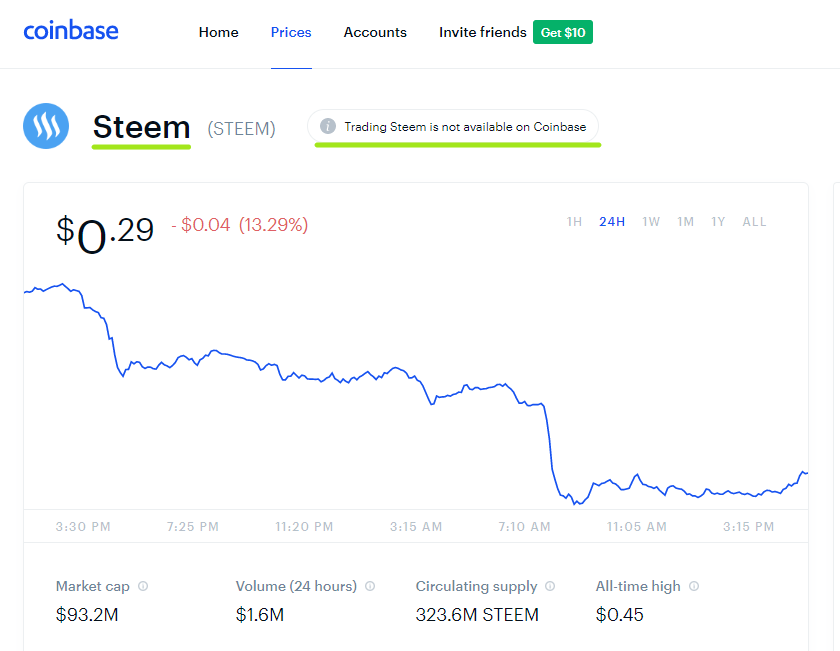Click the -$0.04 (13.29%) price change
This screenshot has width=840, height=651.
239,225
